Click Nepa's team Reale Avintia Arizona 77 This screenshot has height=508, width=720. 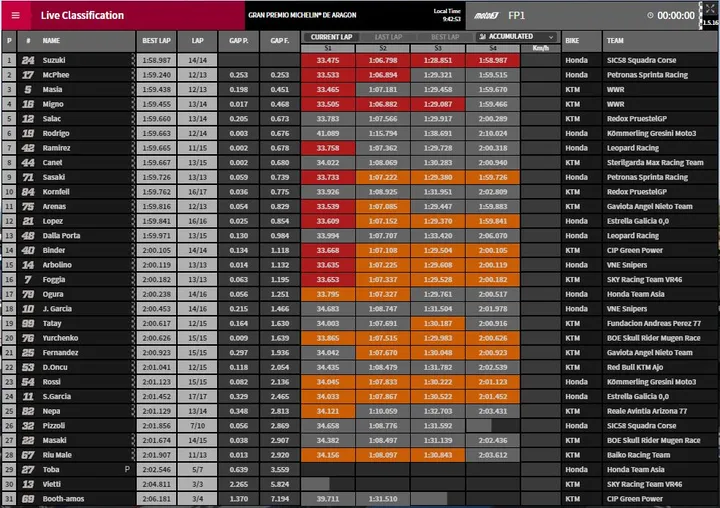pos(647,411)
